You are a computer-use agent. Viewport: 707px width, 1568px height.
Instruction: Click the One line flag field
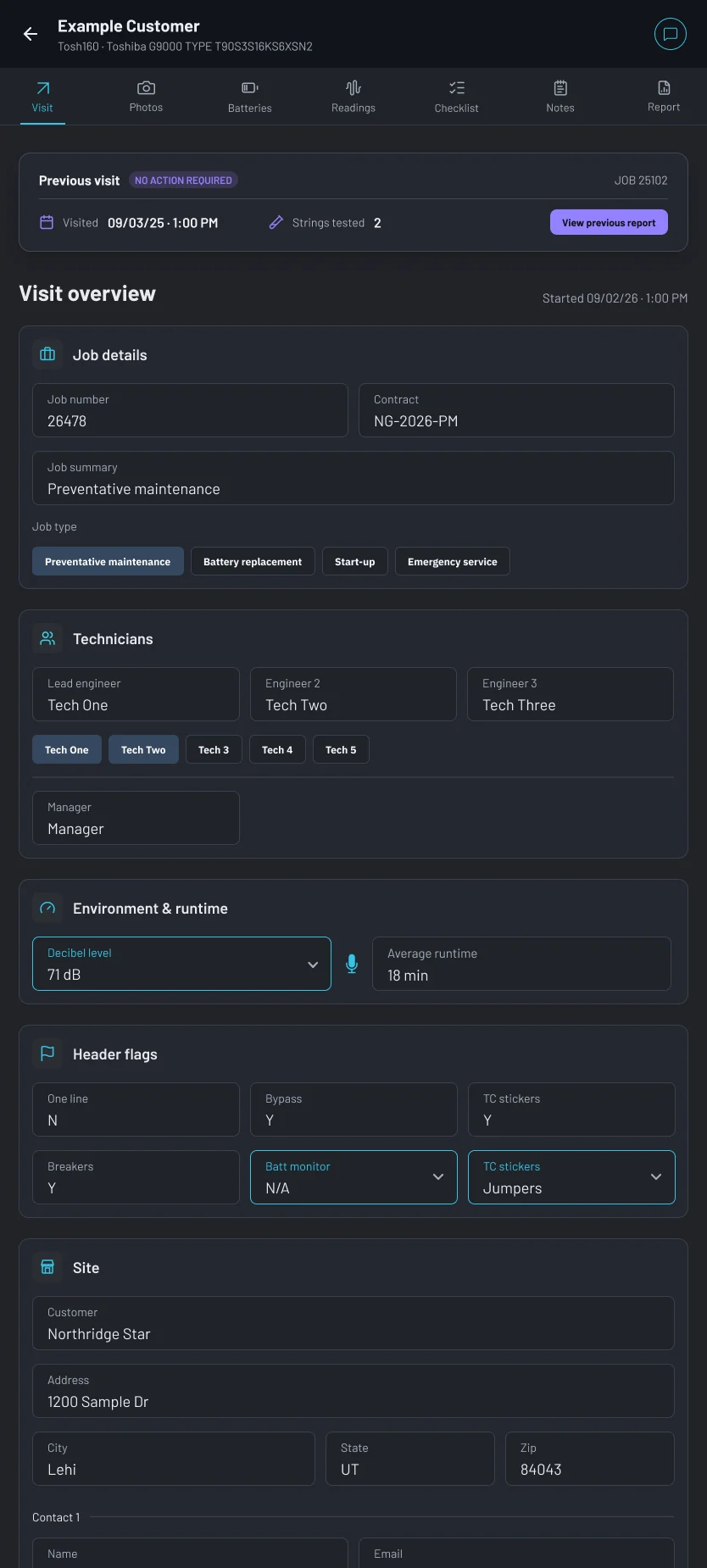pyautogui.click(x=136, y=1109)
